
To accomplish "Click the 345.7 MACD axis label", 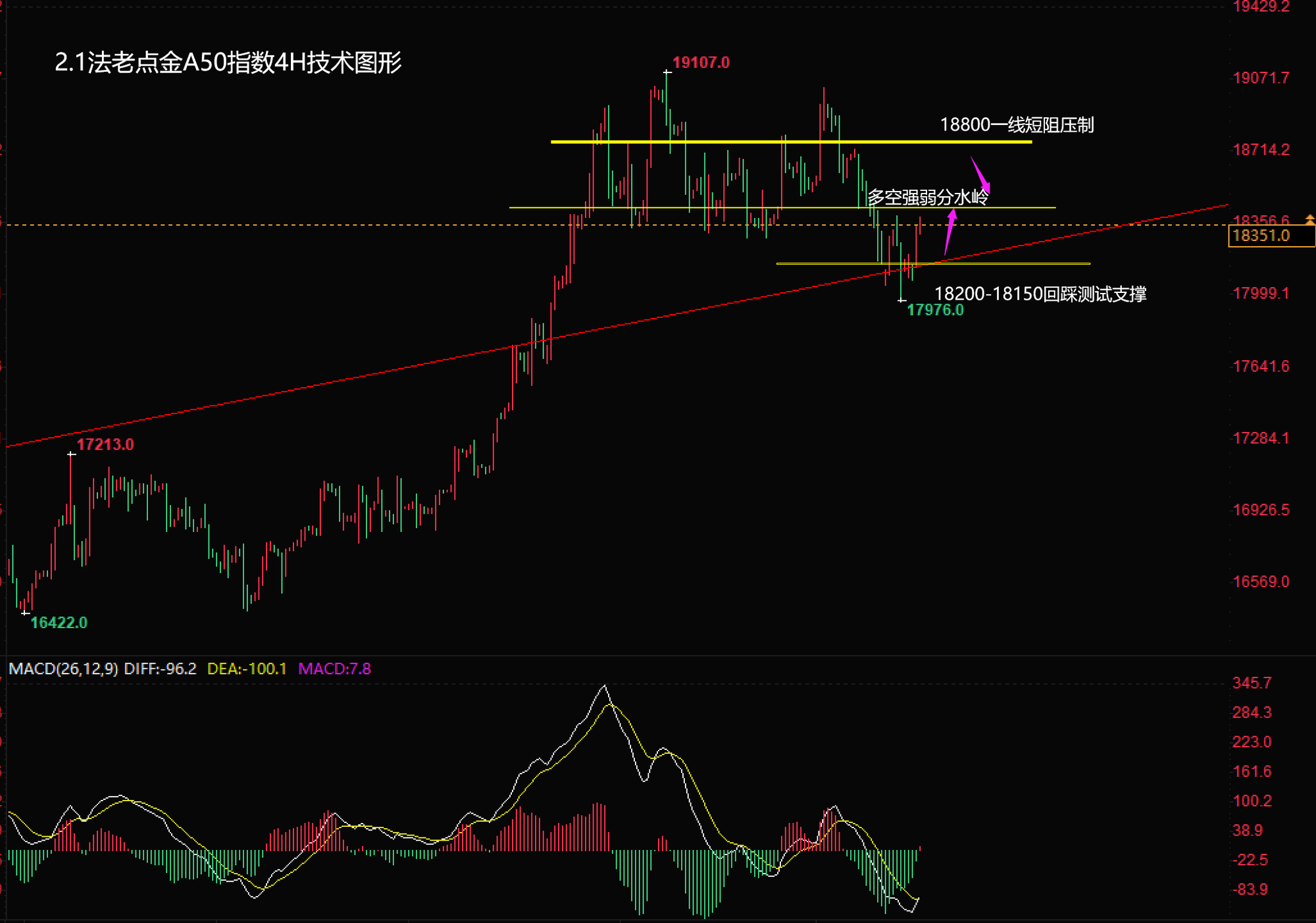I will (x=1251, y=683).
